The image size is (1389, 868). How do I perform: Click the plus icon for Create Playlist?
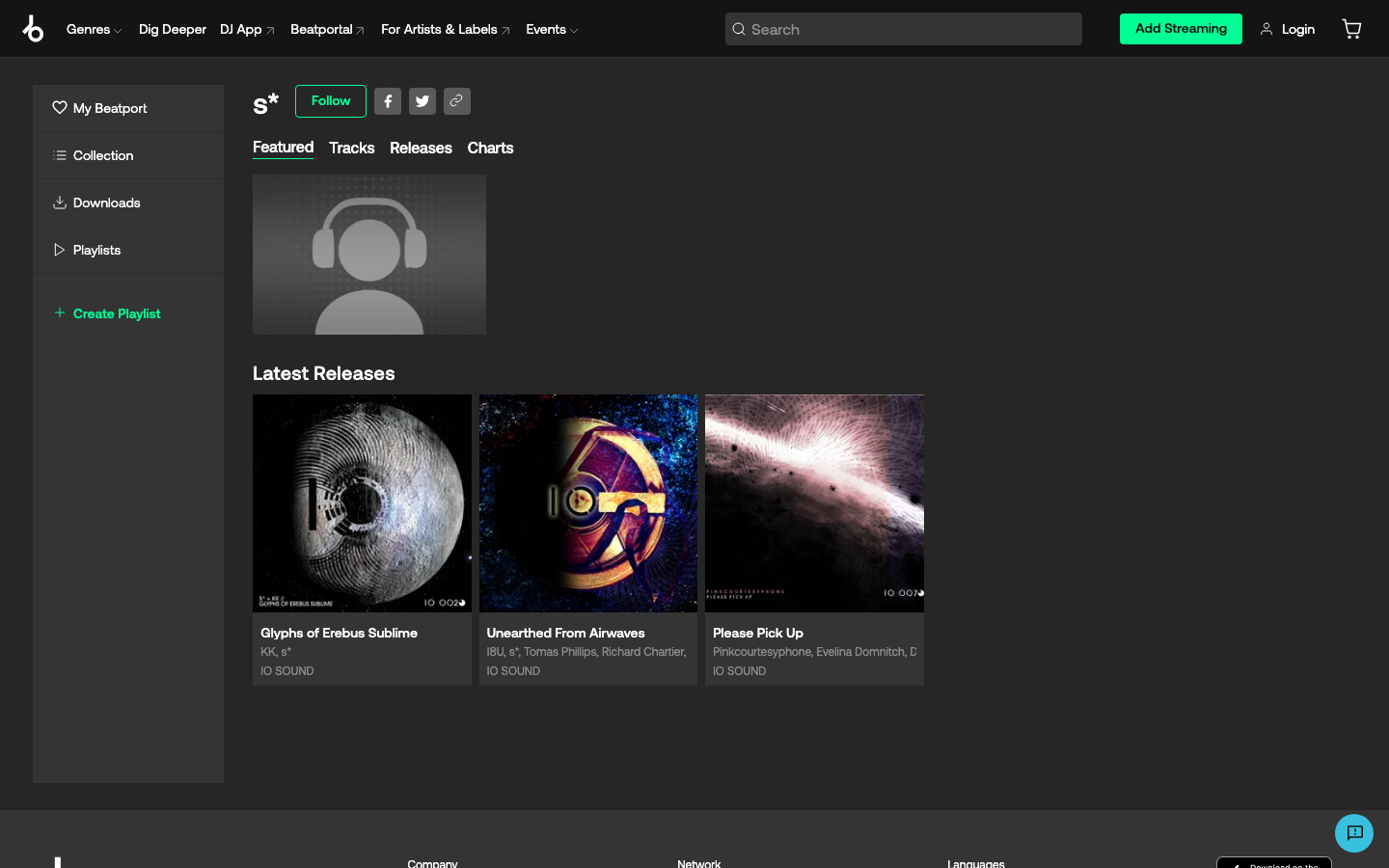tap(60, 312)
